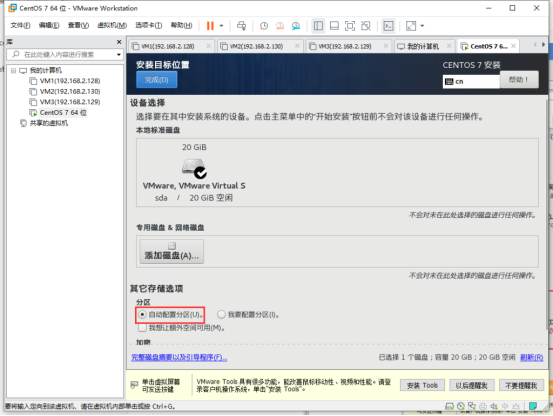
Task: Select VM3(192.168.2.129) in the library tree
Action: coord(70,102)
